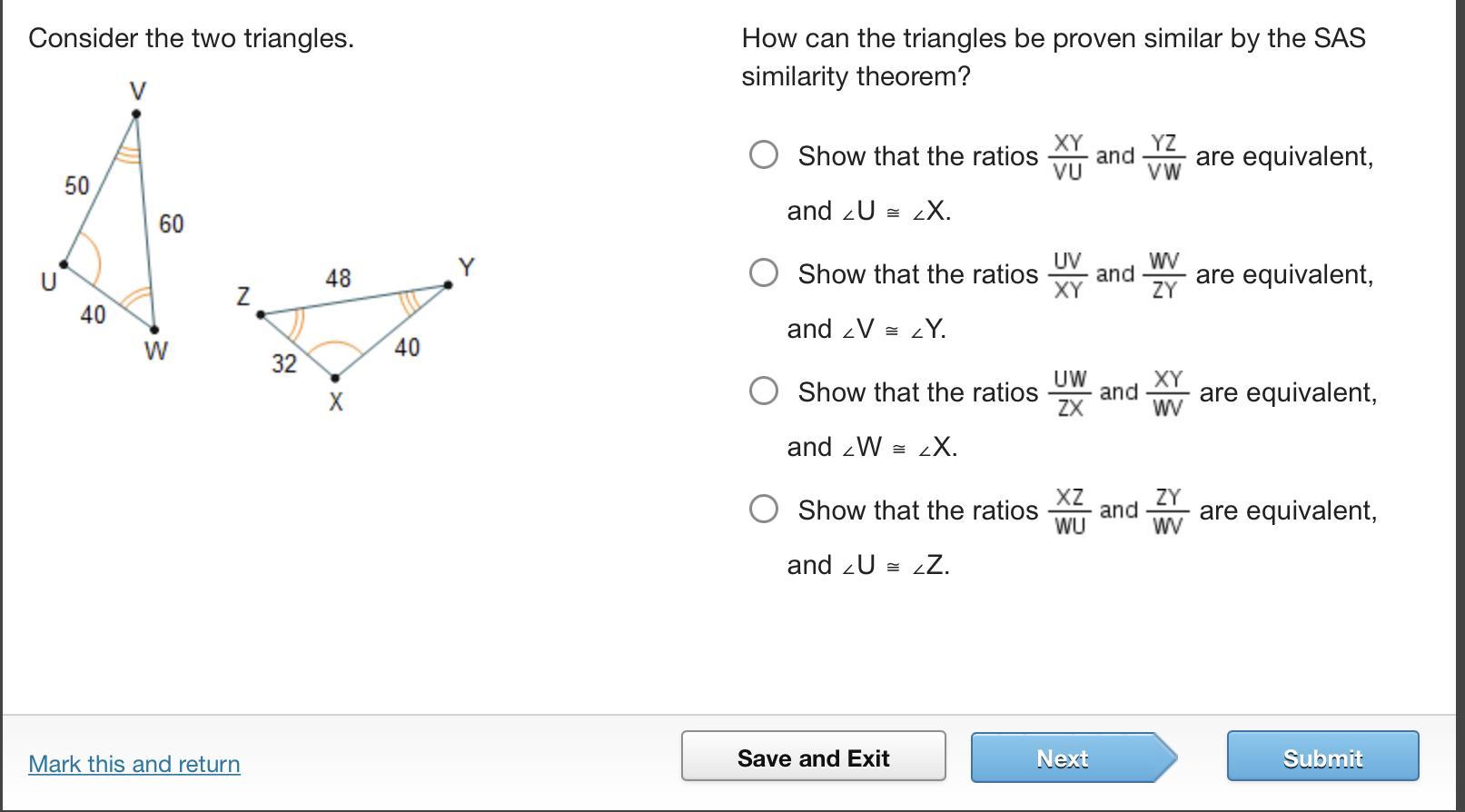Submit the answer
This screenshot has width=1465, height=812.
(x=1322, y=757)
